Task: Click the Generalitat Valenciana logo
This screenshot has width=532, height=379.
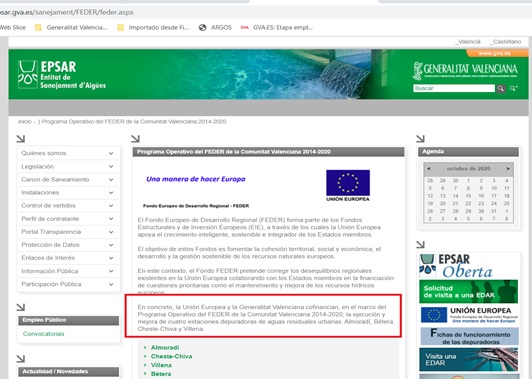Action: click(x=465, y=71)
